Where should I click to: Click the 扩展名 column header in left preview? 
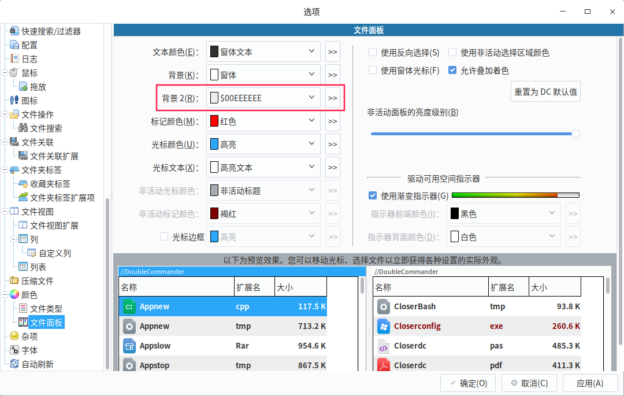pos(254,287)
